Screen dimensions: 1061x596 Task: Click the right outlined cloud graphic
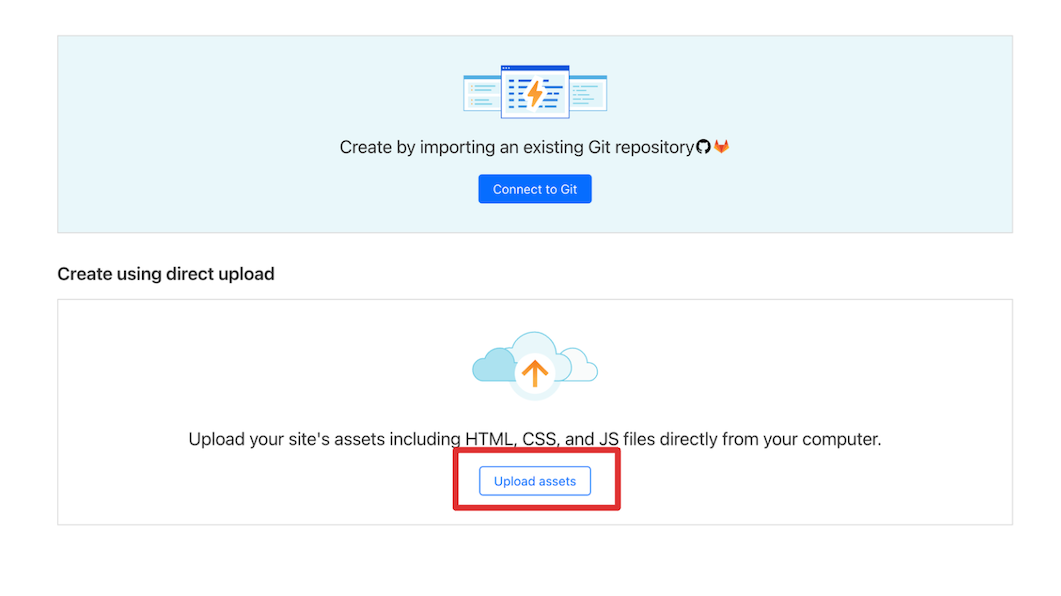(579, 366)
